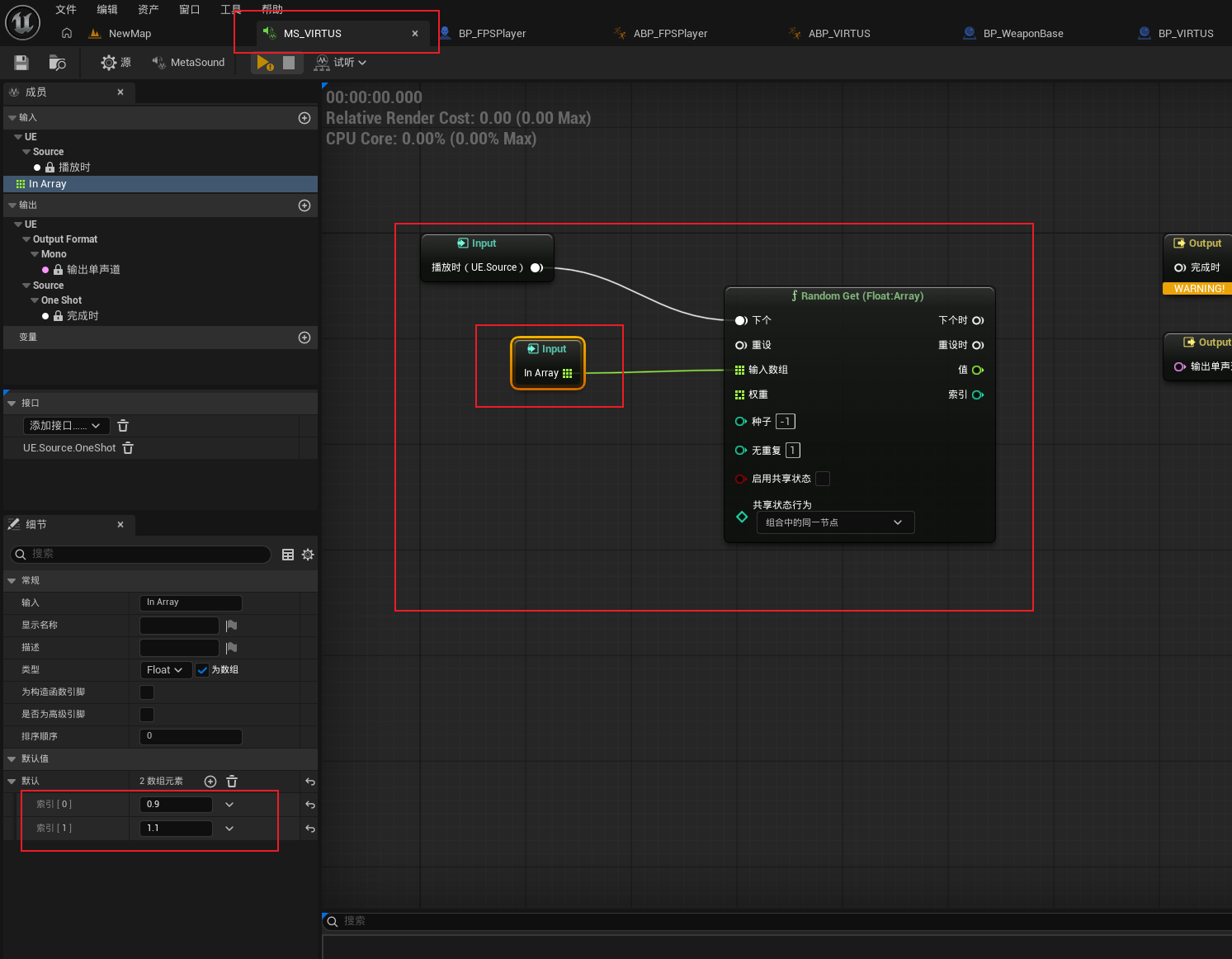
Task: Open MetaSound settings in toolbar
Action: coord(189,63)
